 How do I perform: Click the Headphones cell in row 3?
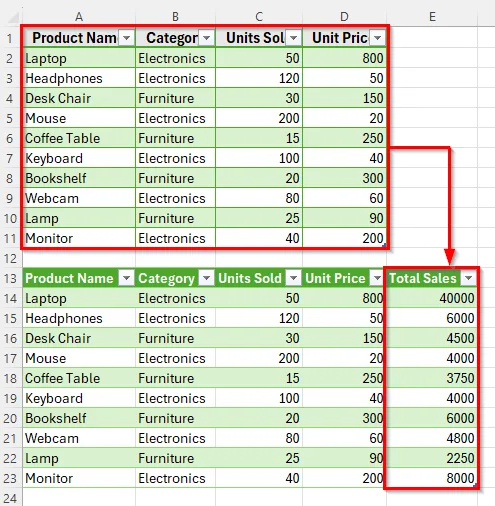pyautogui.click(x=79, y=78)
